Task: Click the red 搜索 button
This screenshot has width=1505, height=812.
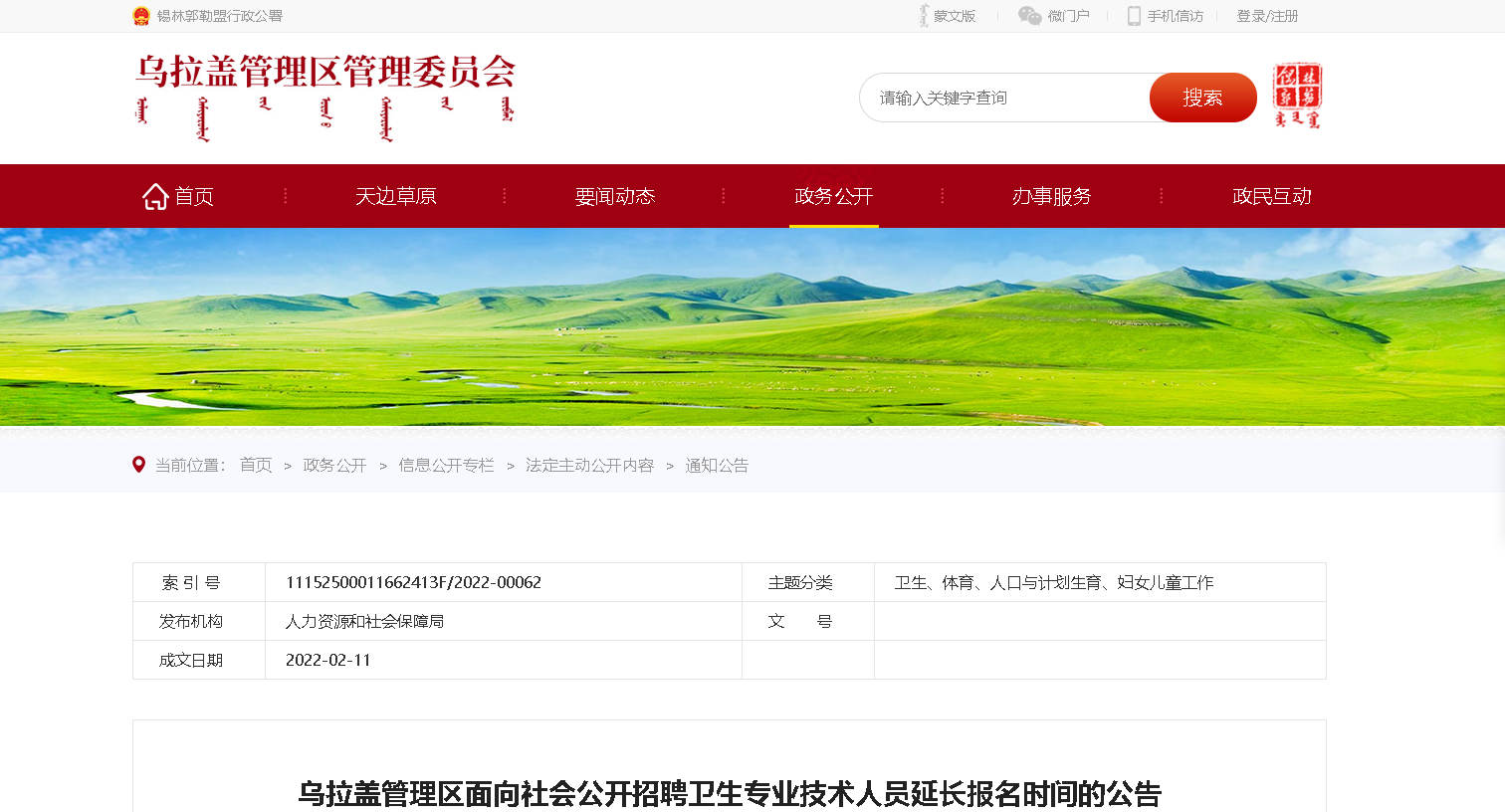Action: [1202, 98]
